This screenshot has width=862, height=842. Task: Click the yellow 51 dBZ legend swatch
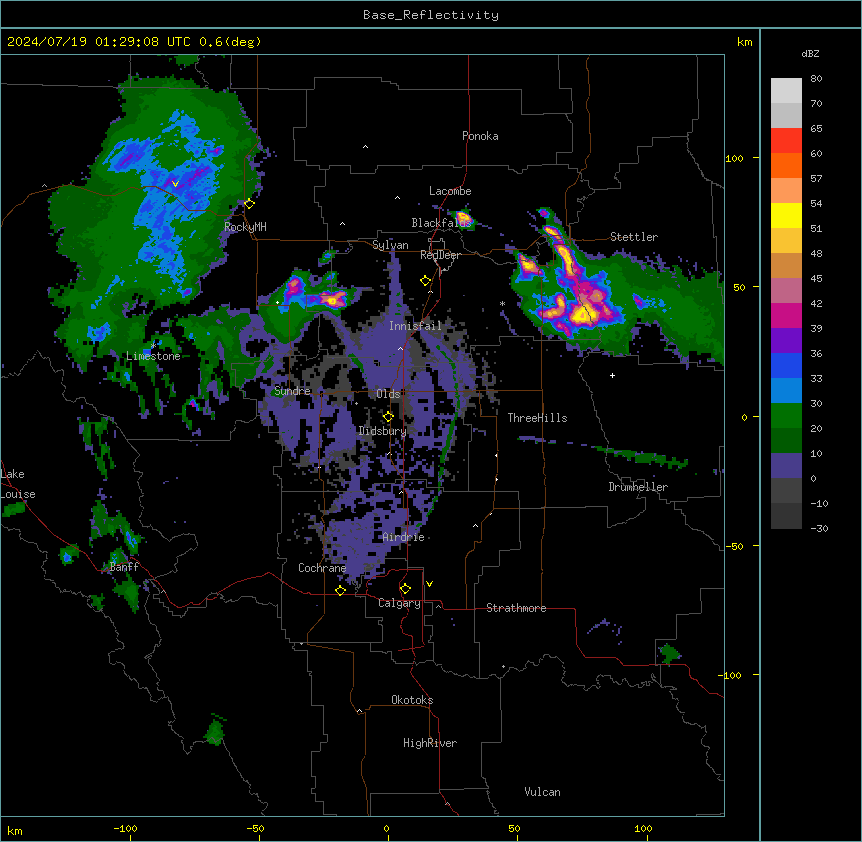click(x=786, y=215)
